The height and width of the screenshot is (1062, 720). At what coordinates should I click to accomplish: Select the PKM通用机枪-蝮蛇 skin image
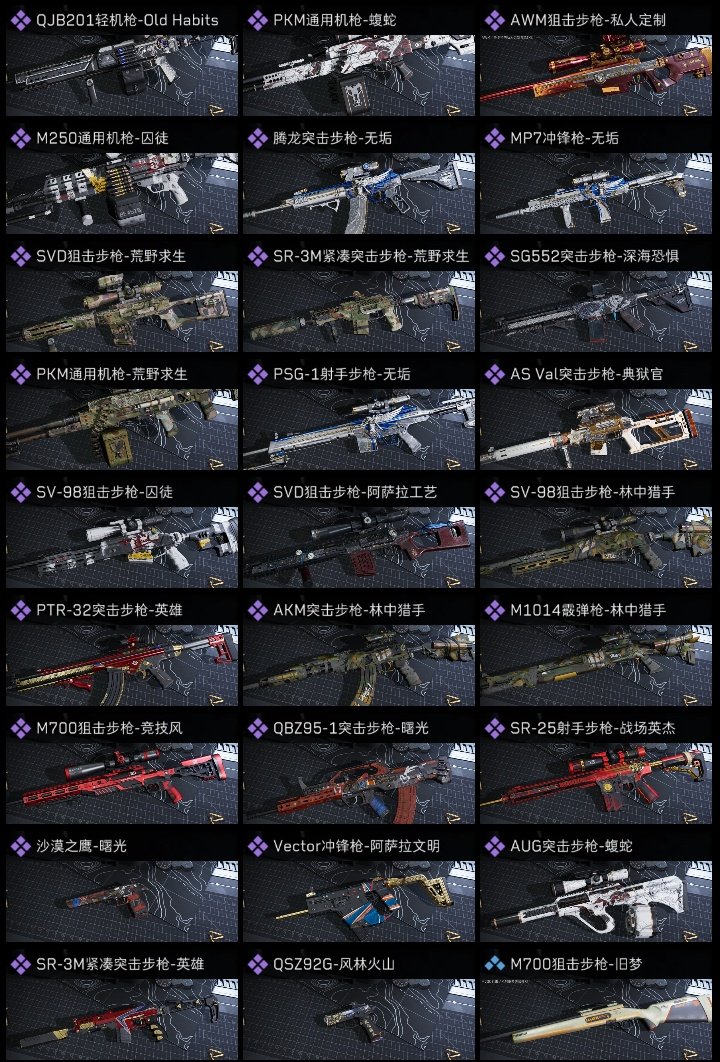[359, 75]
